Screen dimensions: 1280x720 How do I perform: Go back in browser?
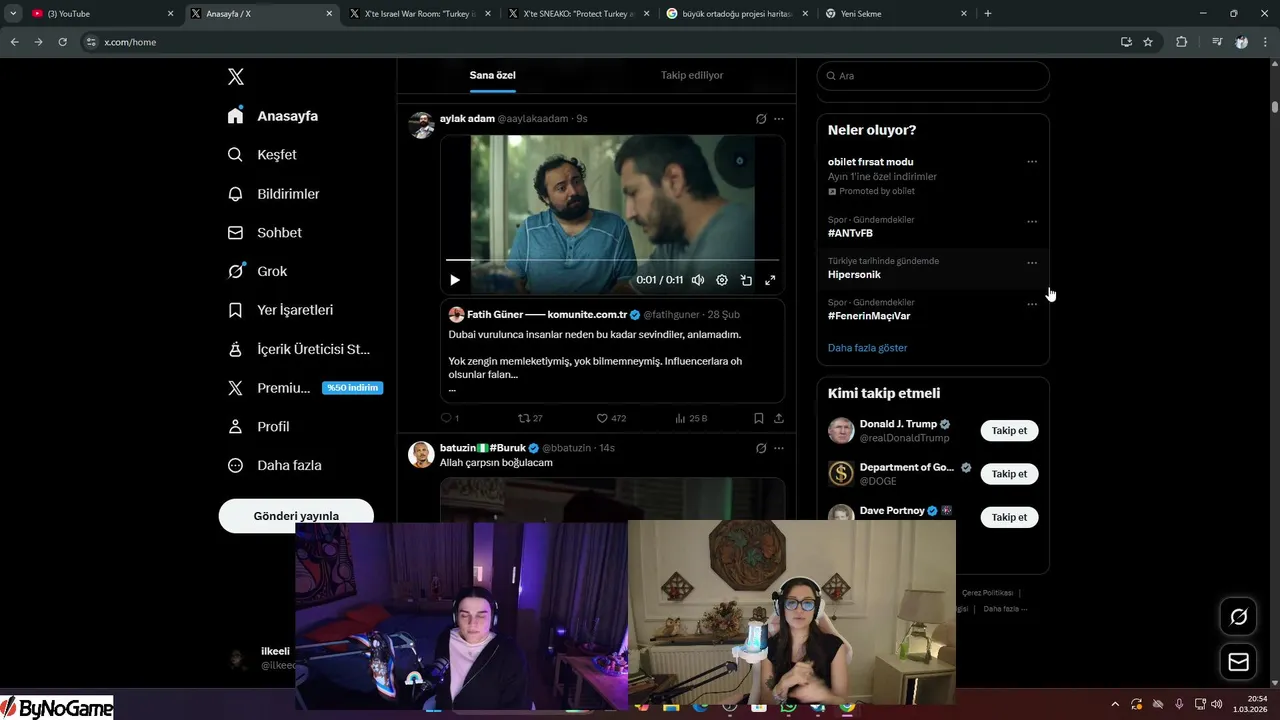click(14, 42)
